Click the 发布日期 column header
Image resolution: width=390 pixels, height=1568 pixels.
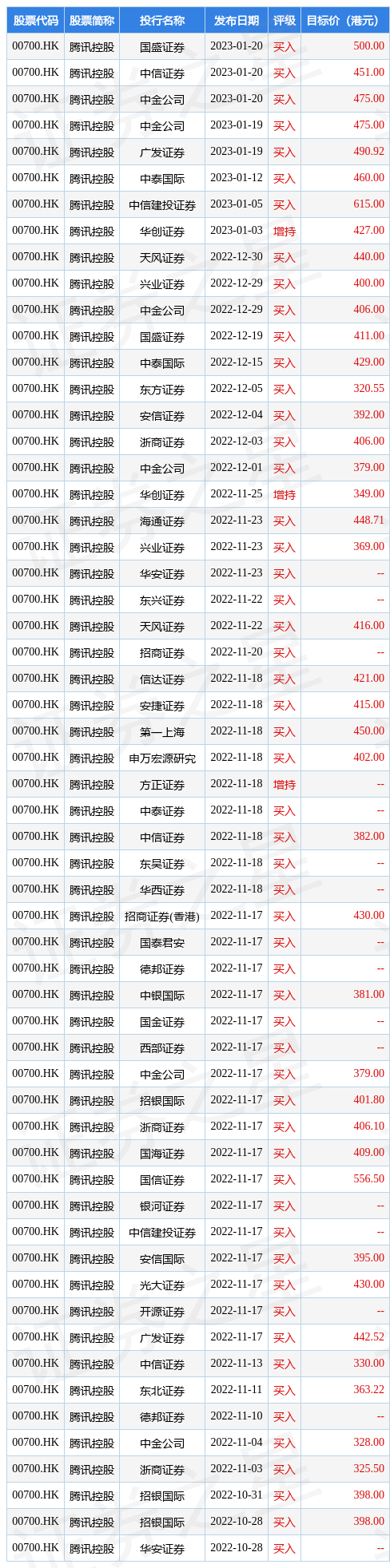(237, 20)
